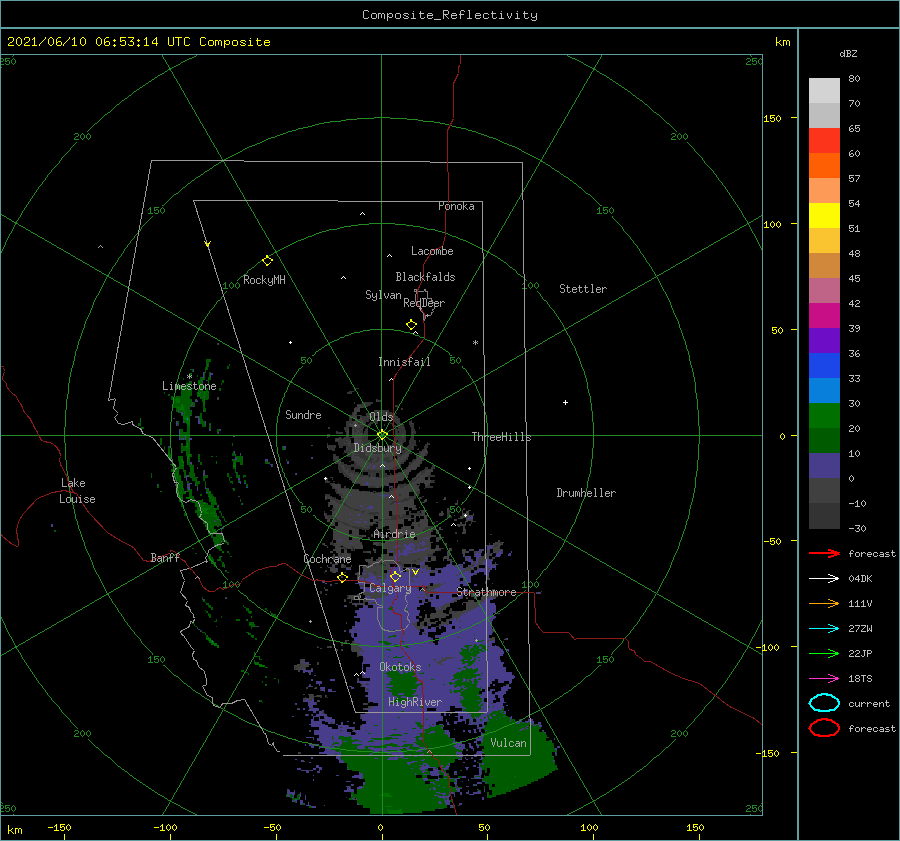The image size is (900, 841).
Task: Click the white asterisk above Limestone label
Action: coord(189,377)
